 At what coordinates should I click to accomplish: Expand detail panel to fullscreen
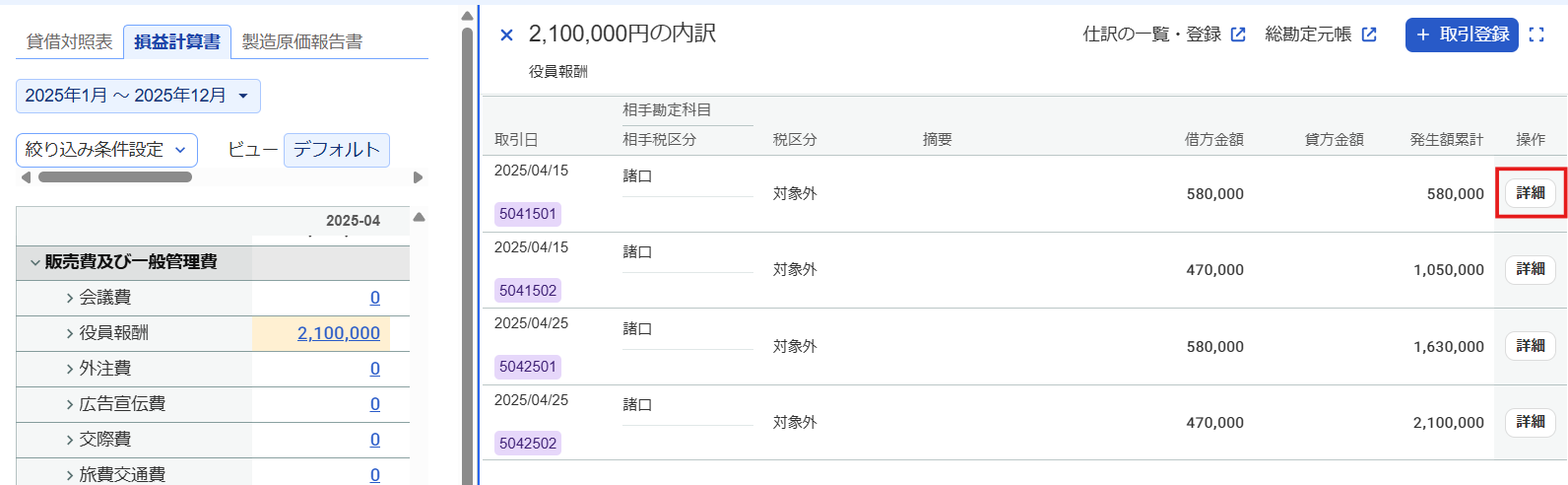click(x=1536, y=35)
